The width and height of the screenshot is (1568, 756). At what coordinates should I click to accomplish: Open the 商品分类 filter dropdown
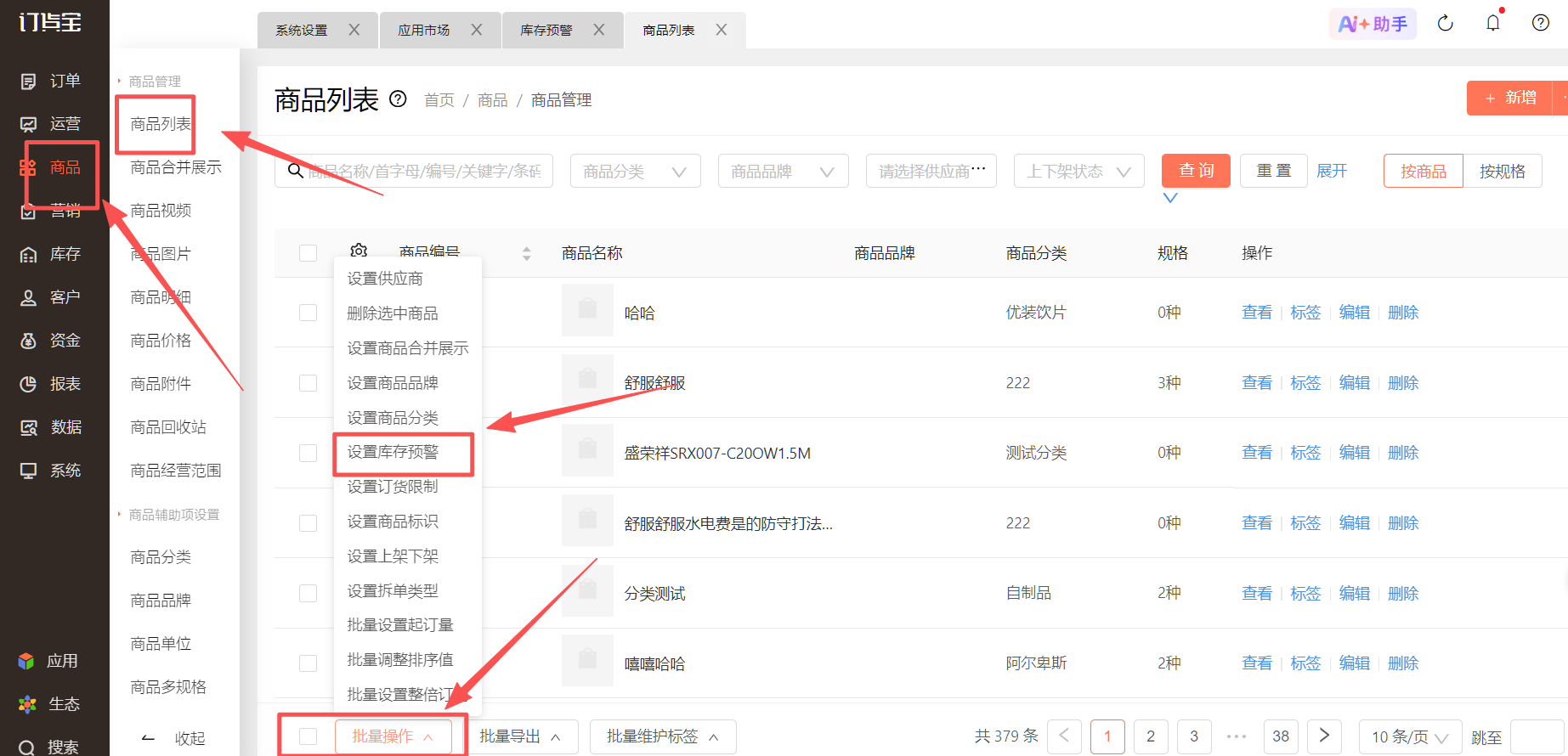coord(636,171)
